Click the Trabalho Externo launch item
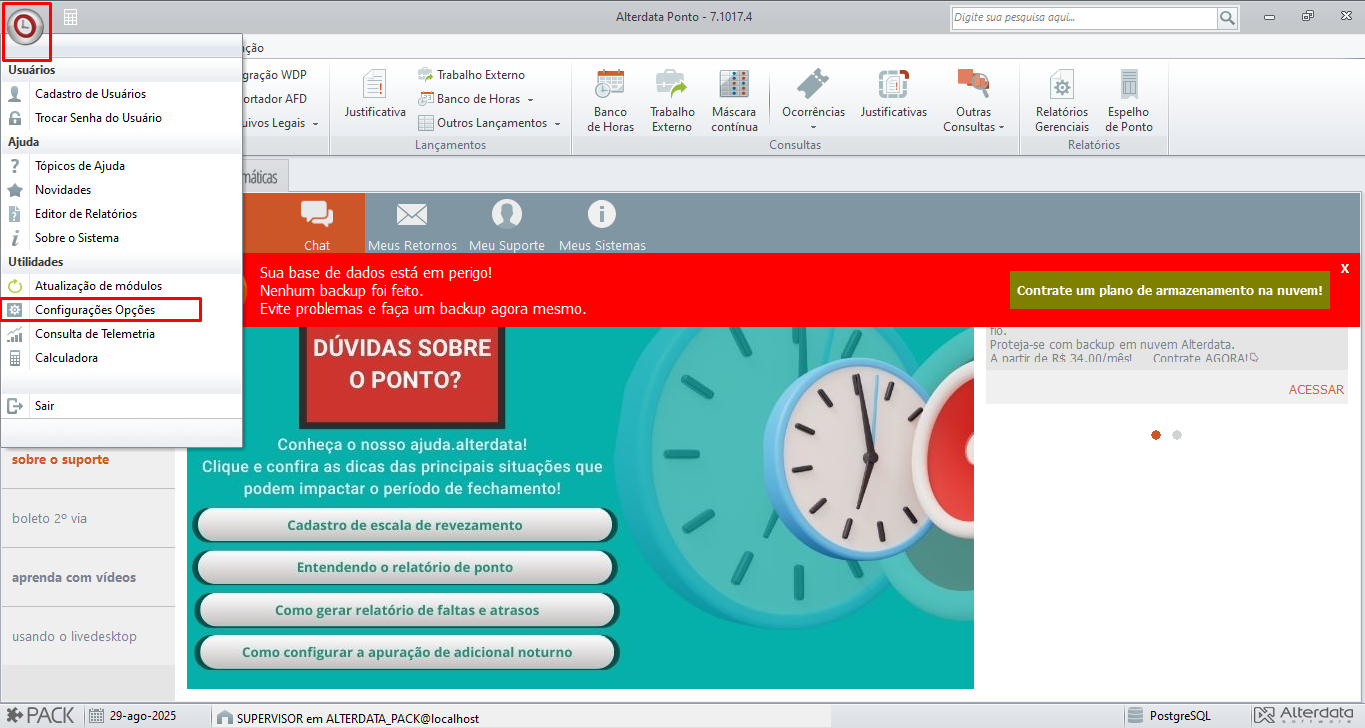 471,75
